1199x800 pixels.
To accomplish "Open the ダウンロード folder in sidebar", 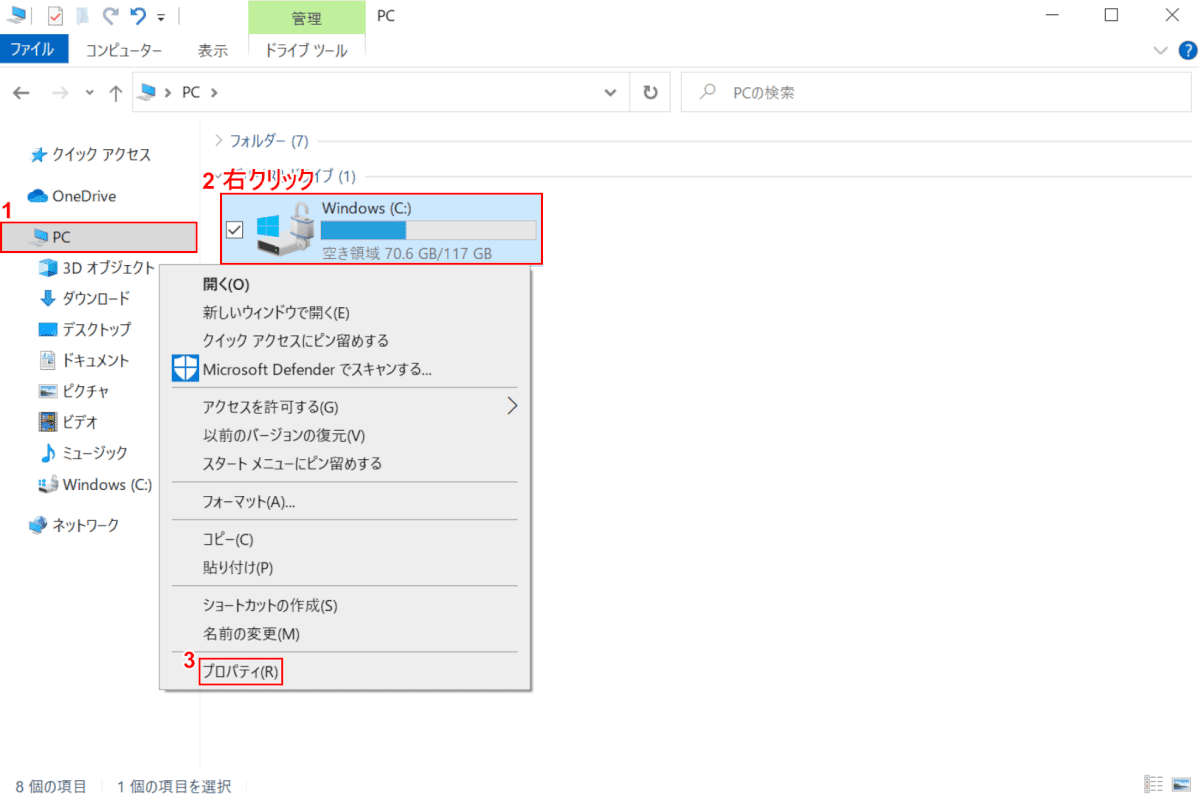I will [x=84, y=298].
